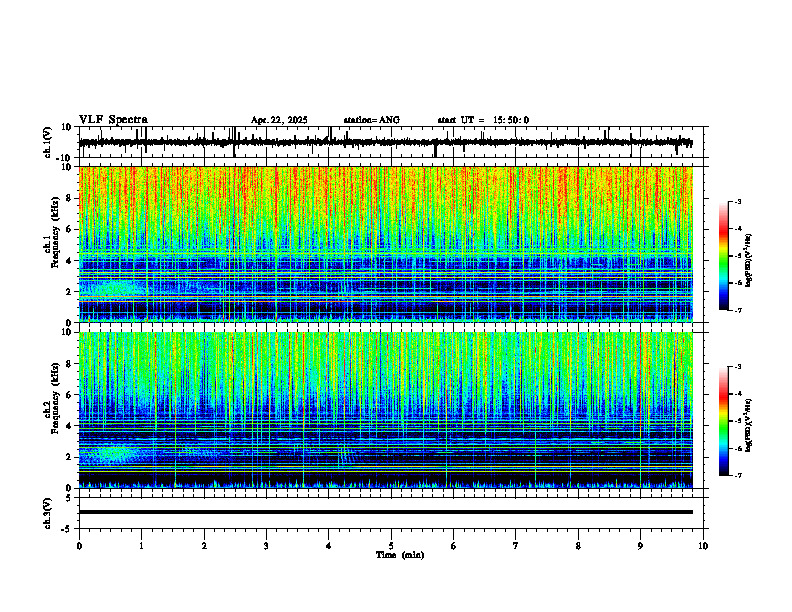Click the Time (min) axis title

pos(400,555)
